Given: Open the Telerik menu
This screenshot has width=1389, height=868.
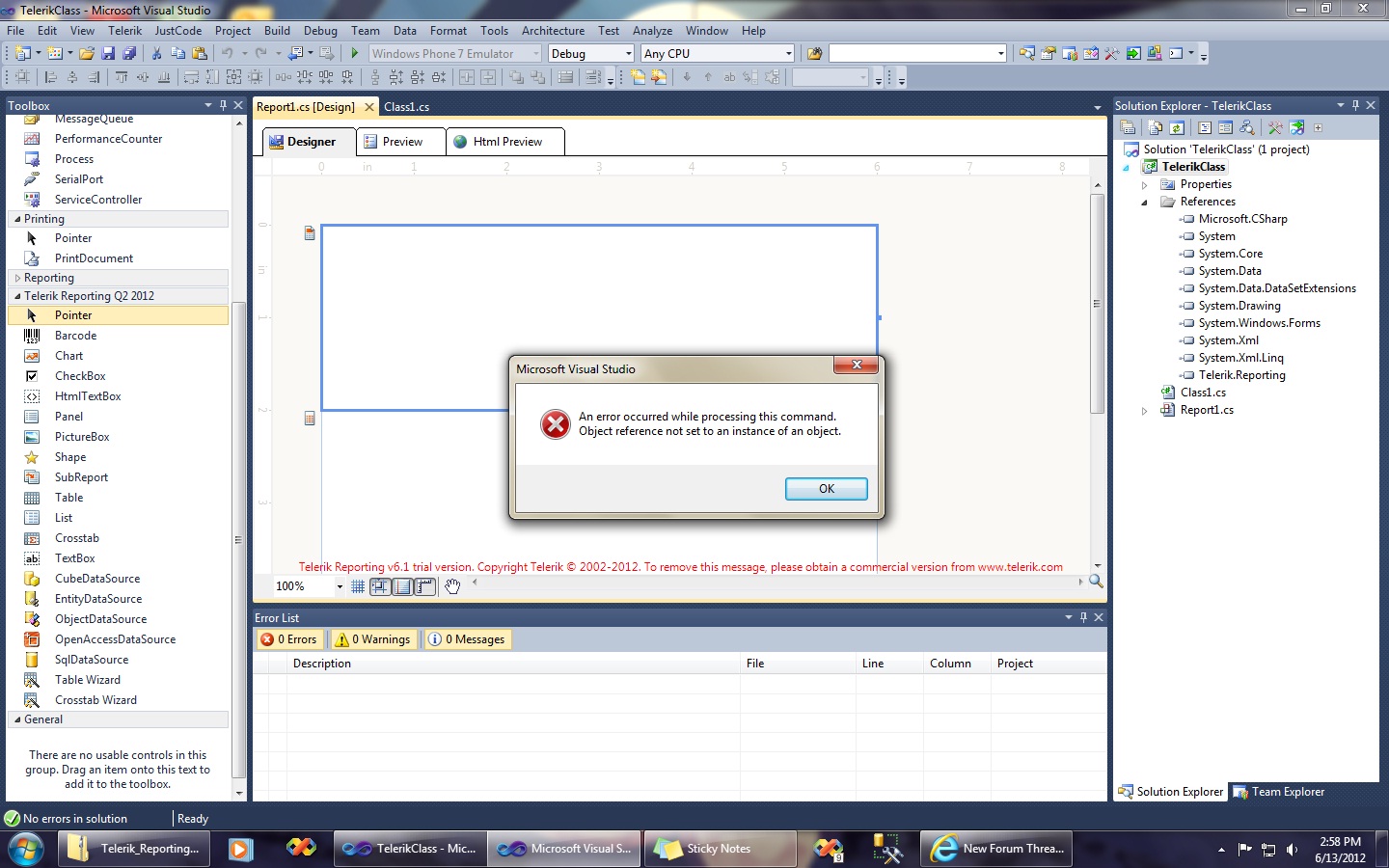Looking at the screenshot, I should click(124, 31).
